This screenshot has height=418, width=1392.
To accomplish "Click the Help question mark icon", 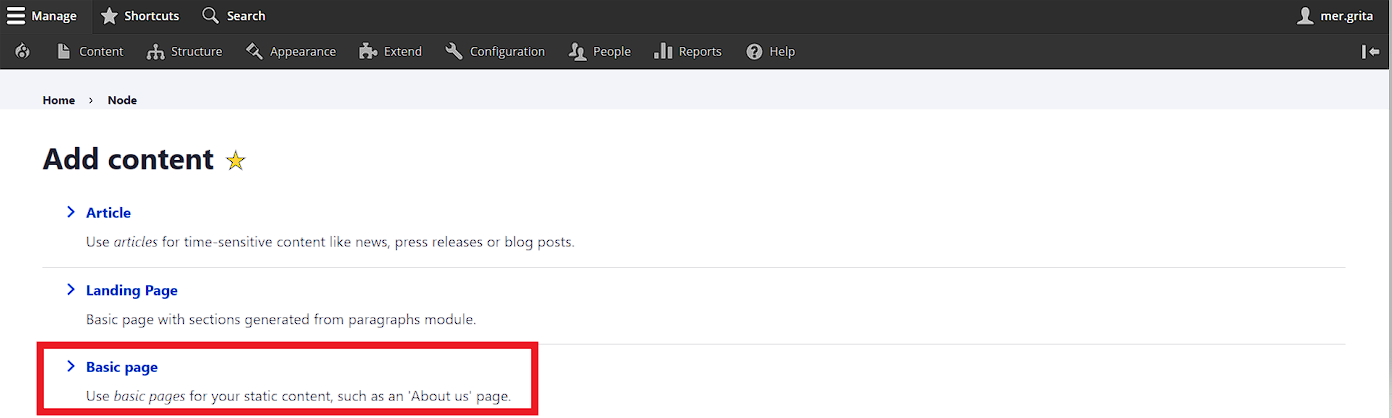I will (754, 51).
